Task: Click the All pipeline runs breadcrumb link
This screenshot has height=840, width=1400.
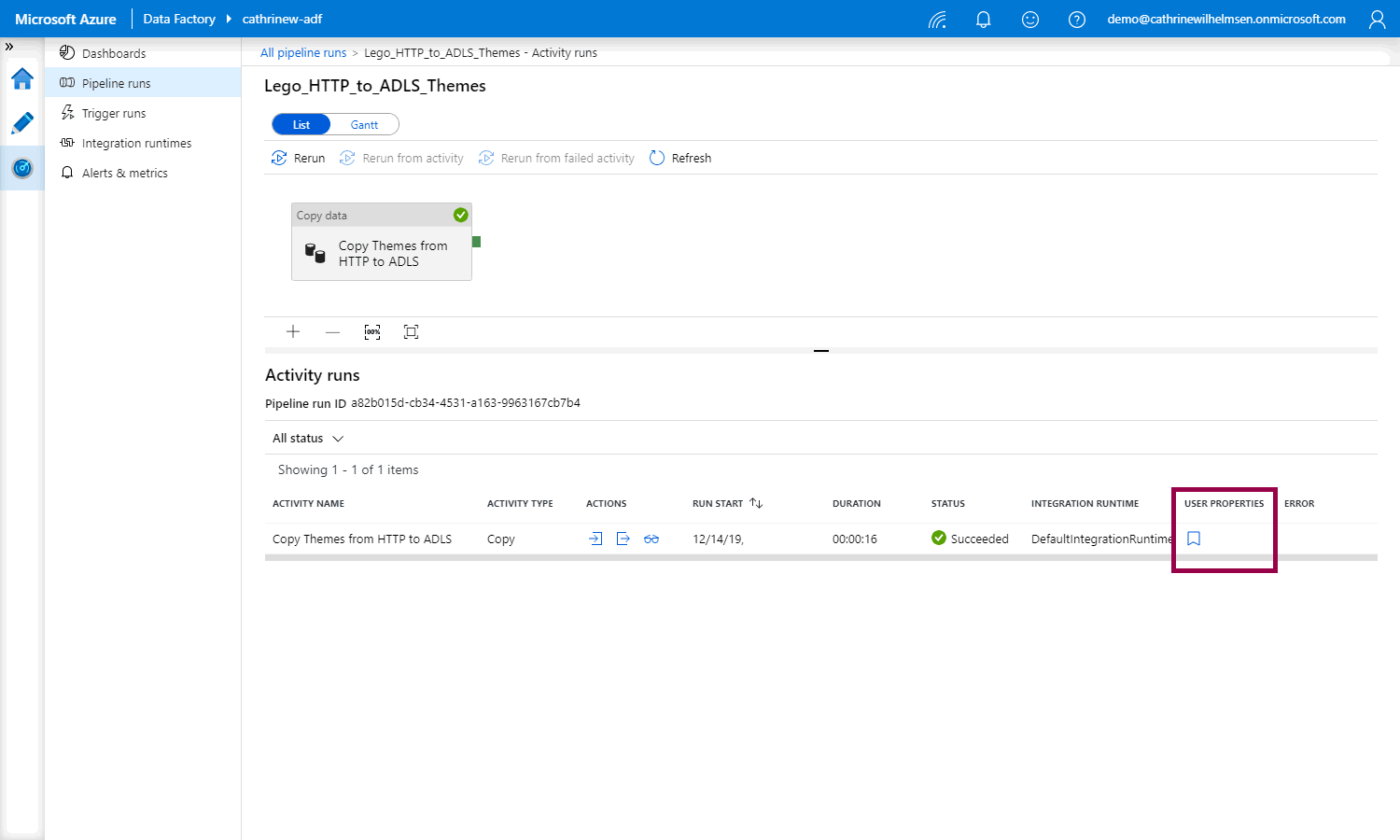Action: [x=303, y=53]
